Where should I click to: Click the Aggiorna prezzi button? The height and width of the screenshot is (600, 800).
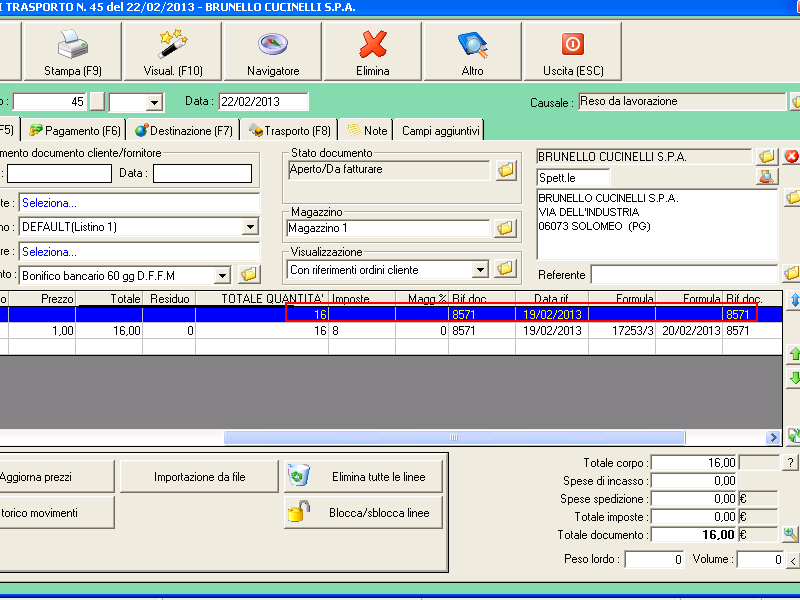click(56, 476)
